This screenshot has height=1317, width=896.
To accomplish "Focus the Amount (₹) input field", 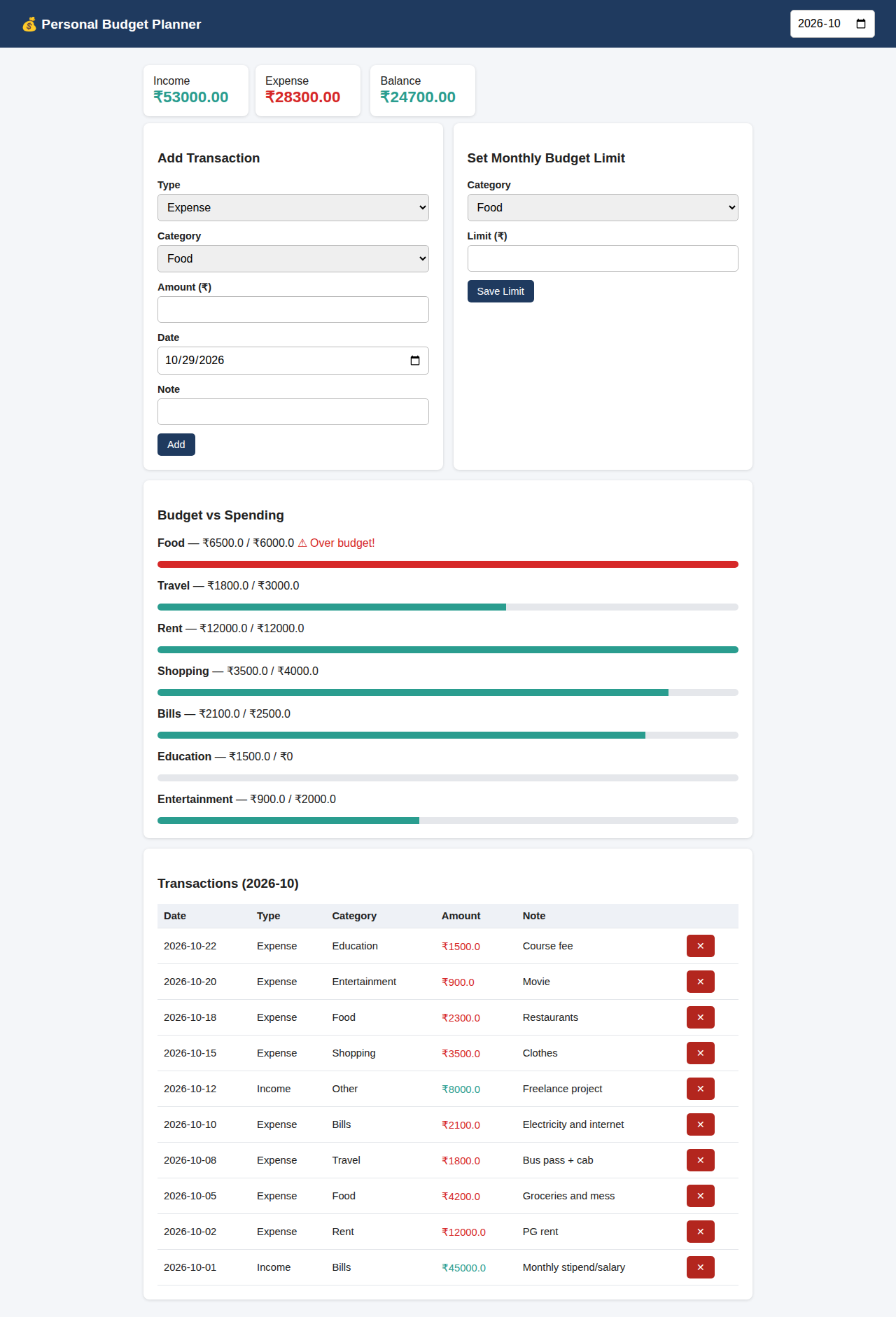I will pos(293,309).
